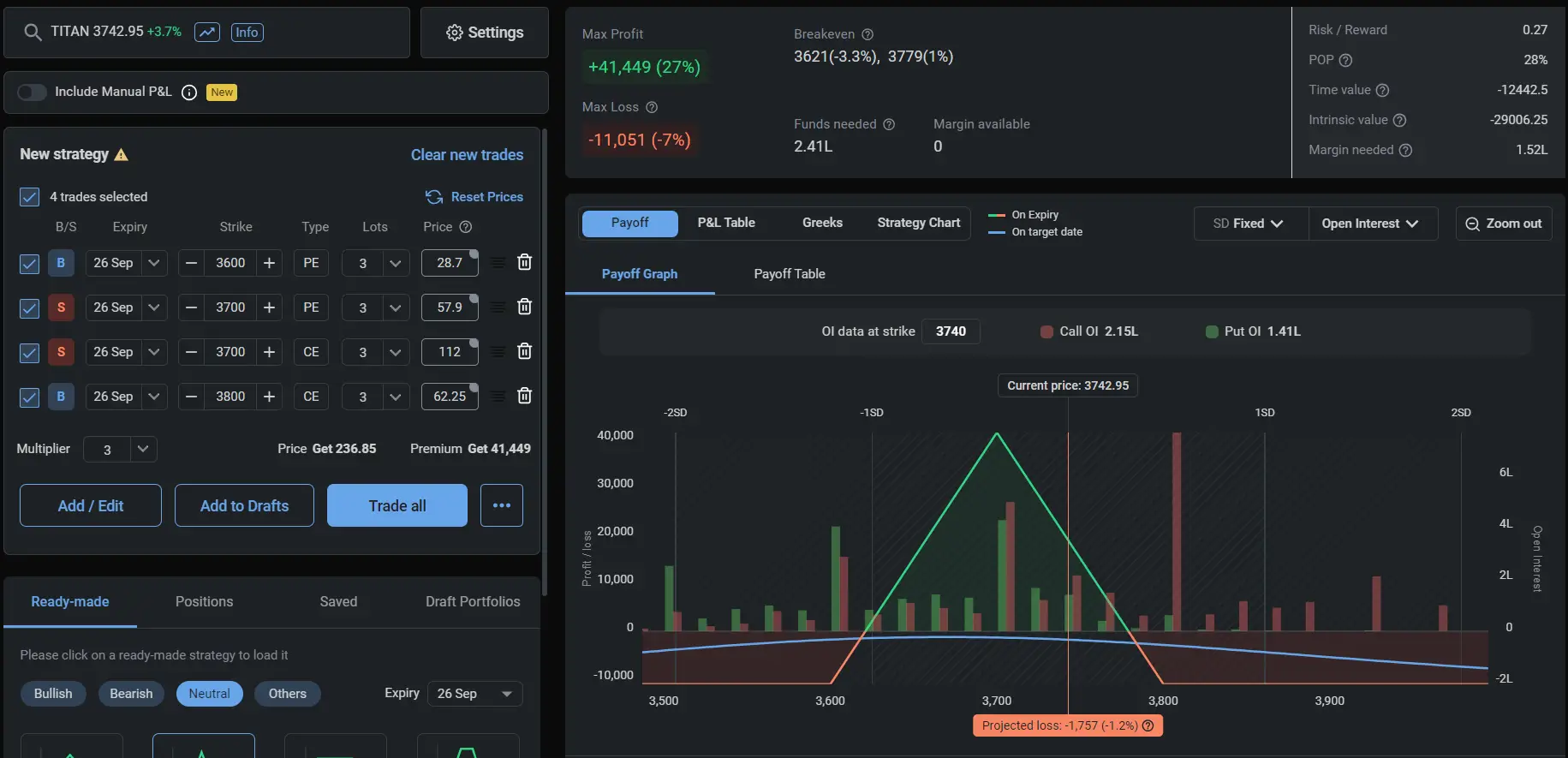Open the Time value help icon
Screen dimensions: 1568x758
[x=1382, y=90]
